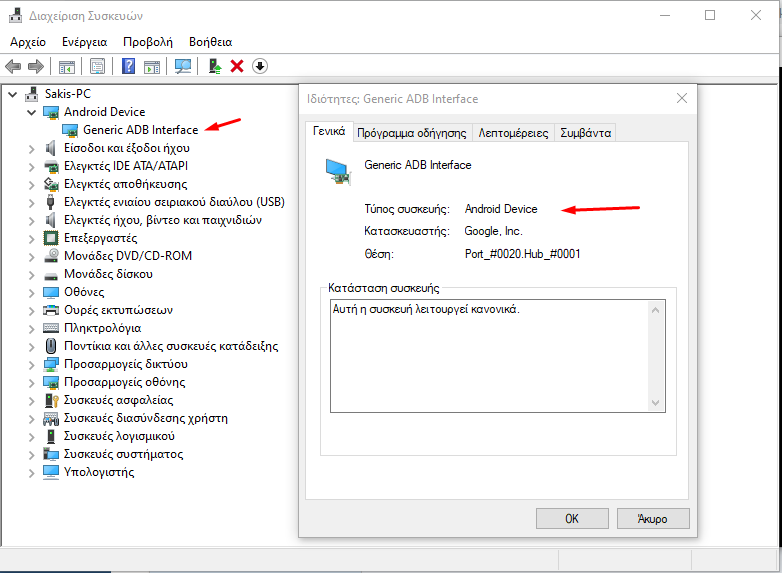The width and height of the screenshot is (782, 573).
Task: Click the Update driver toolbar icon
Action: click(214, 67)
